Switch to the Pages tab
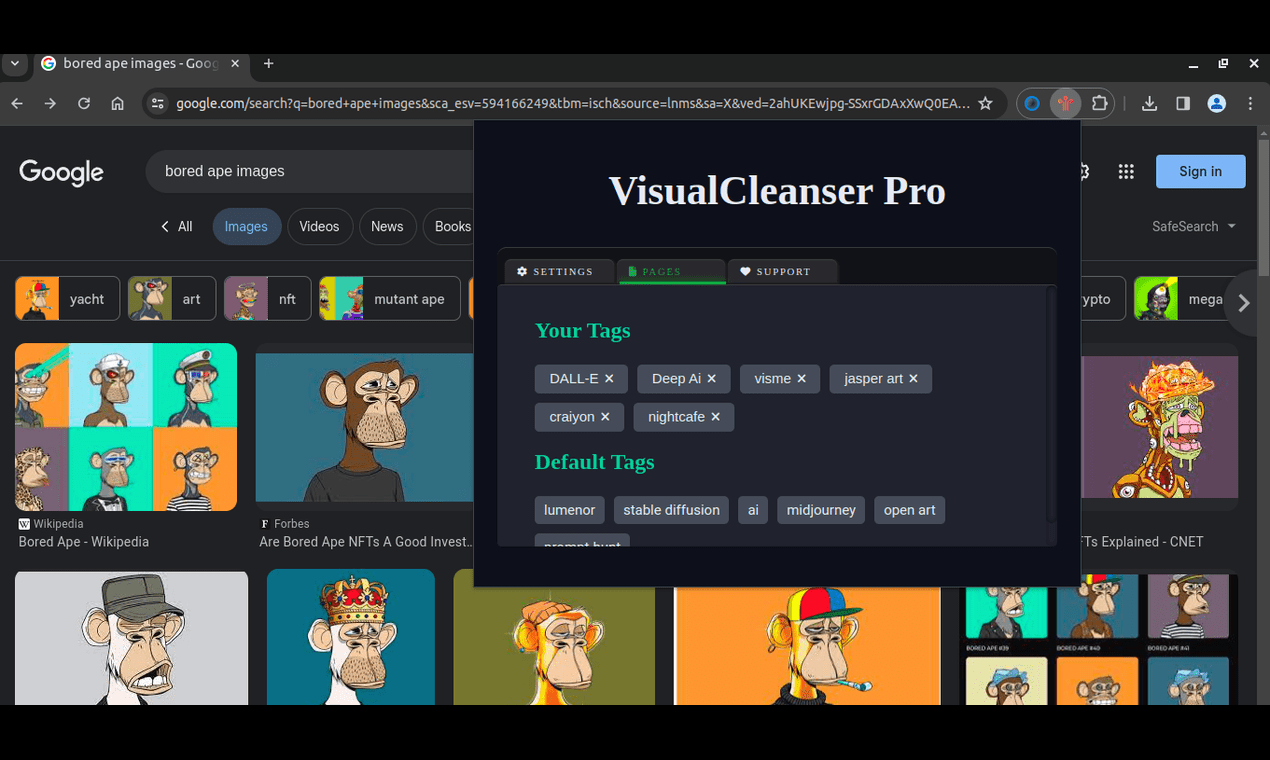The image size is (1270, 760). (671, 272)
